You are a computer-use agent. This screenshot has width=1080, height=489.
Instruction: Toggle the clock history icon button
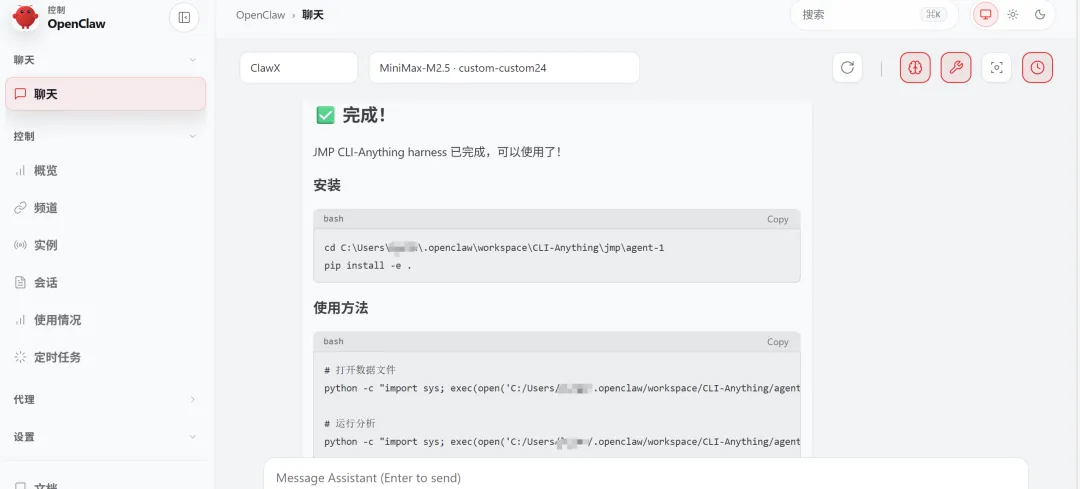pyautogui.click(x=1037, y=67)
